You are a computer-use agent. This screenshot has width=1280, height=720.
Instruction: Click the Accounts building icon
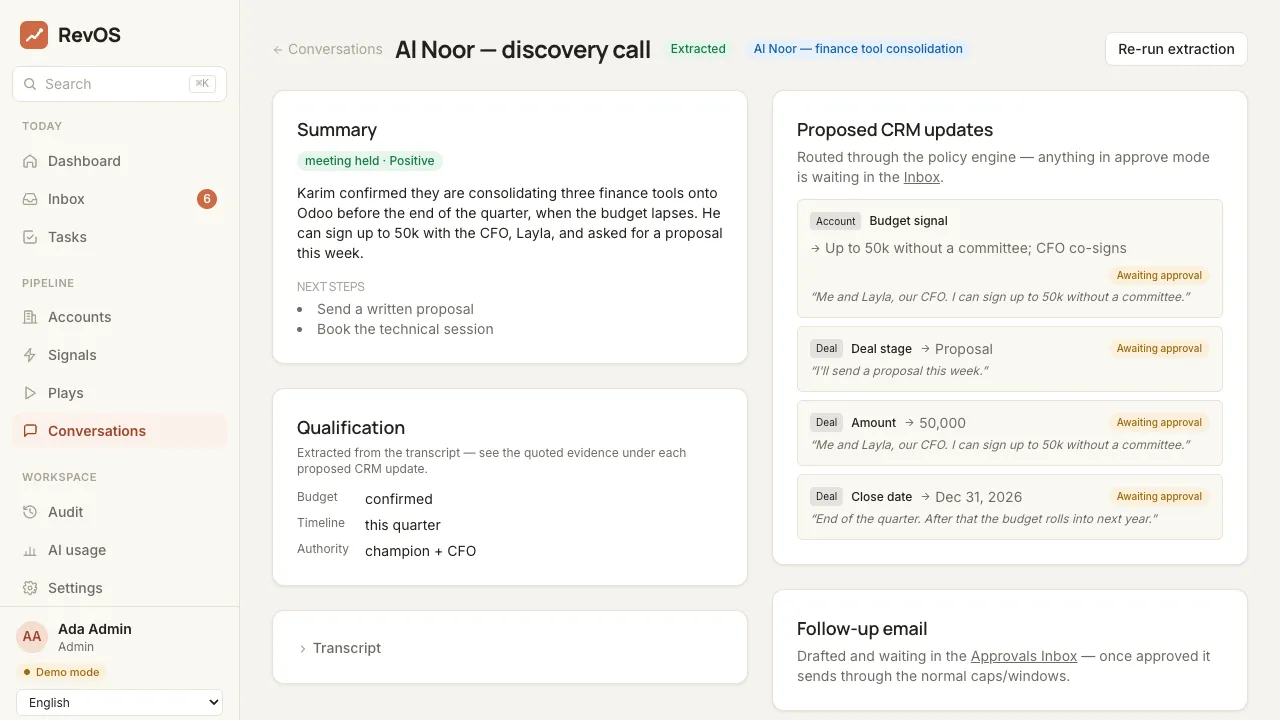pyautogui.click(x=30, y=317)
